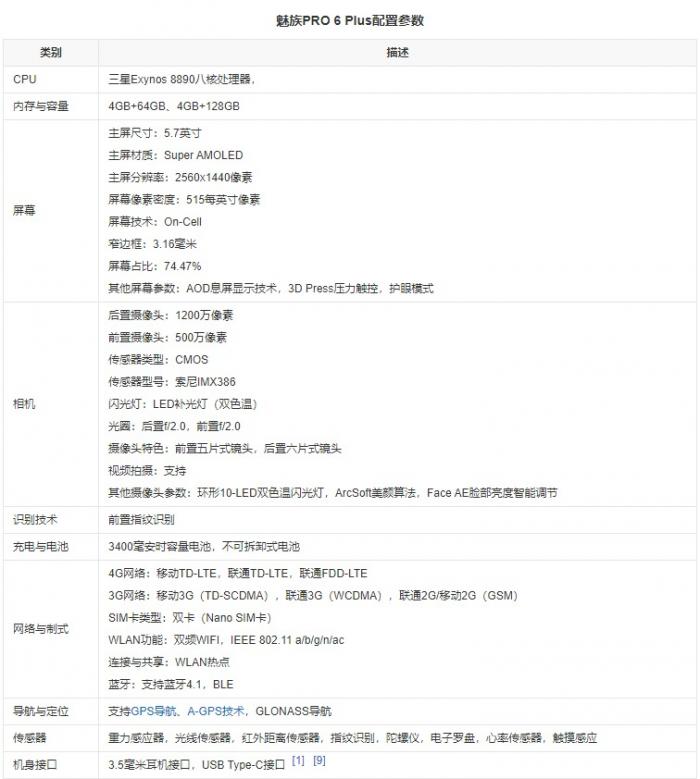700x779 pixels.
Task: Click the 机身接口 row label
Action: coord(35,765)
